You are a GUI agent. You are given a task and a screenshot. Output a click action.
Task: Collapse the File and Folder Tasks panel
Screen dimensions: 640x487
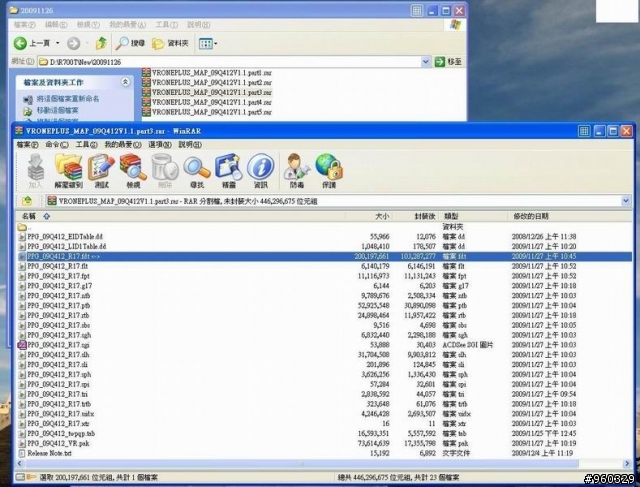click(126, 82)
